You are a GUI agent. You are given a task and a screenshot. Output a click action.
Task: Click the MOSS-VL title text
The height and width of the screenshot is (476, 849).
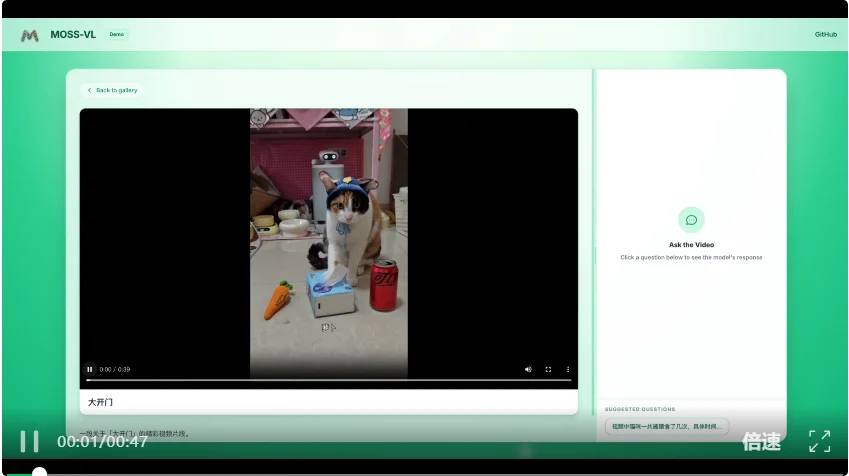tap(73, 34)
